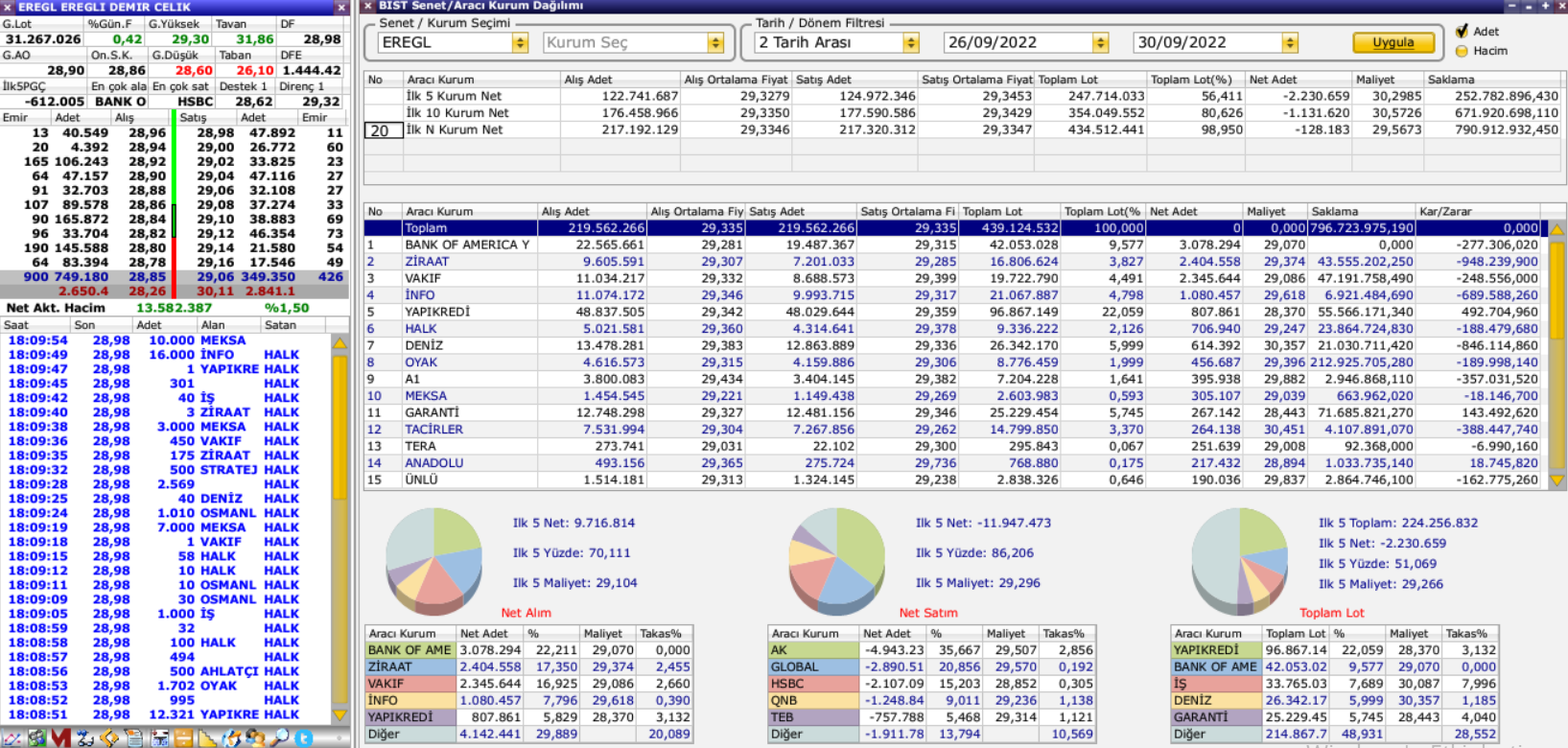Open the 26/09/2022 start date picker arrow

click(1100, 43)
